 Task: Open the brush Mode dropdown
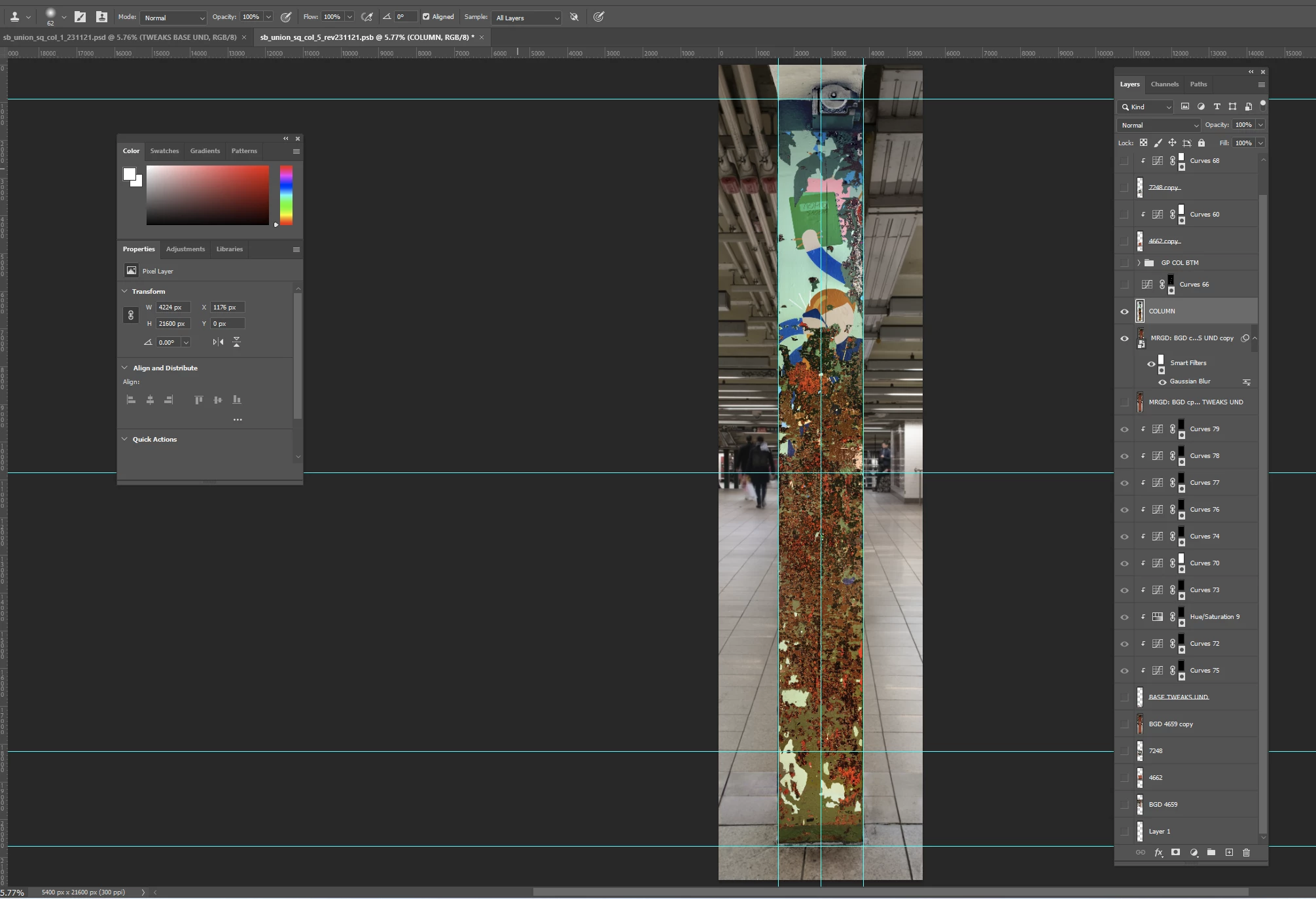point(173,18)
